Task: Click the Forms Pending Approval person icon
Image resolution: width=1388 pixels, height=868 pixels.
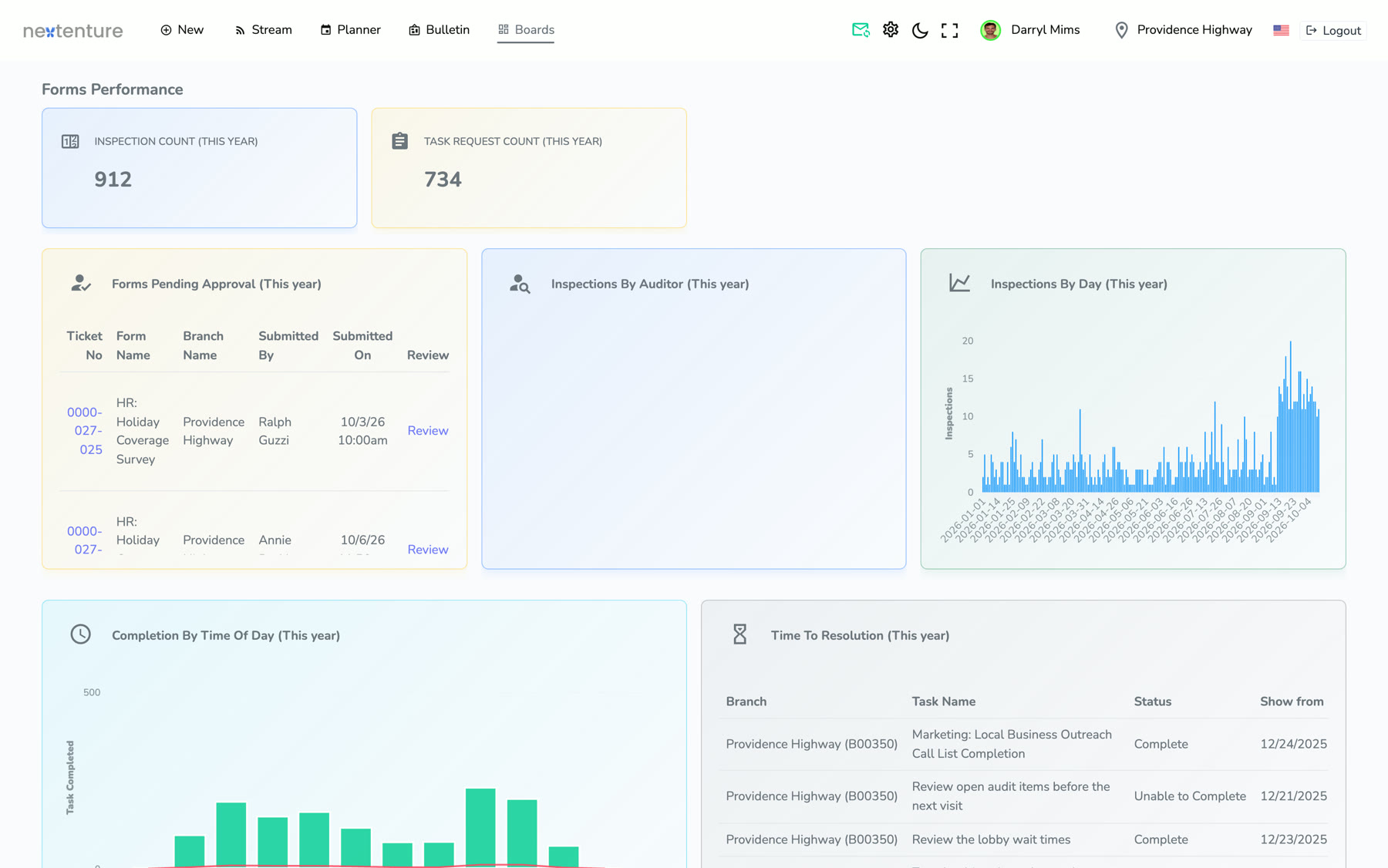Action: 81,284
